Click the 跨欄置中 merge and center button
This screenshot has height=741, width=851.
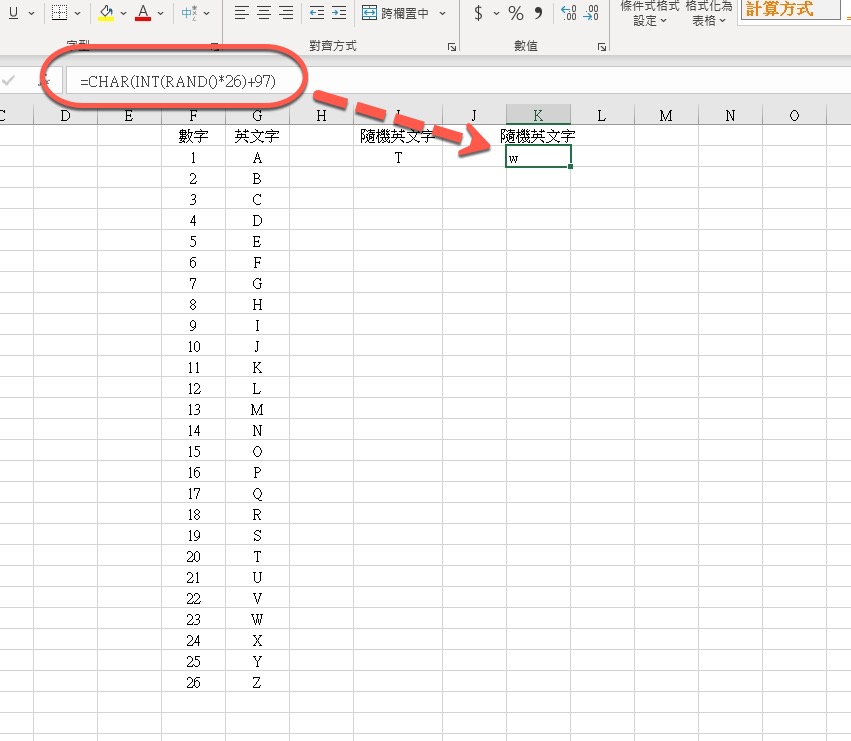tap(396, 12)
